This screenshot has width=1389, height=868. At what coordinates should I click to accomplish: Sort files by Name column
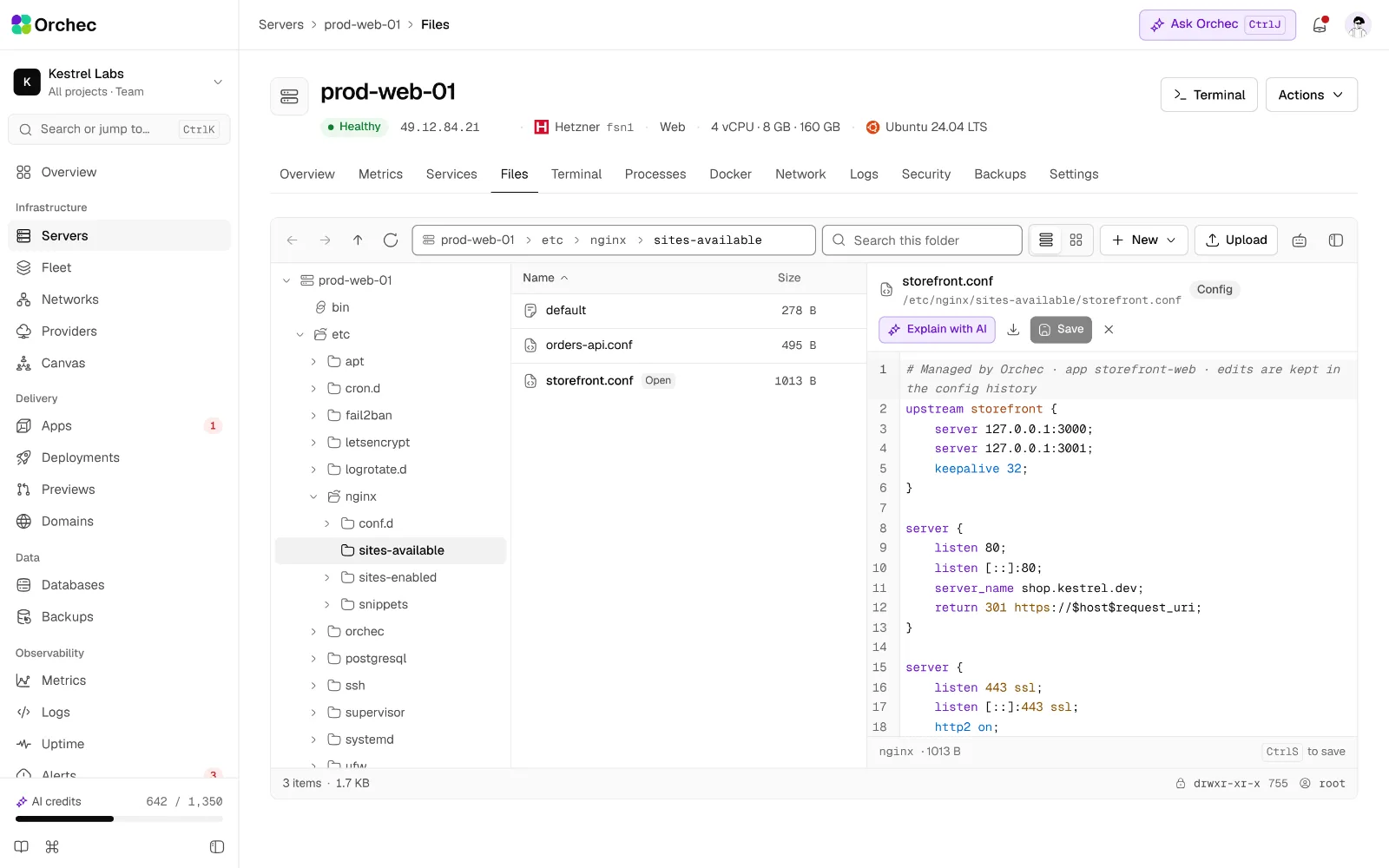545,278
